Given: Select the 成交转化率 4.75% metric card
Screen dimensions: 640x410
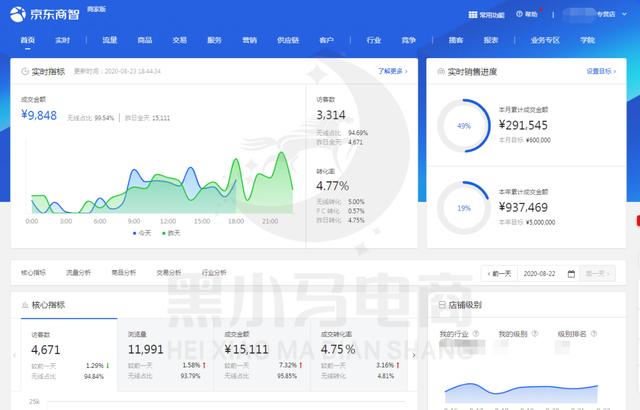Looking at the screenshot, I should coord(359,355).
